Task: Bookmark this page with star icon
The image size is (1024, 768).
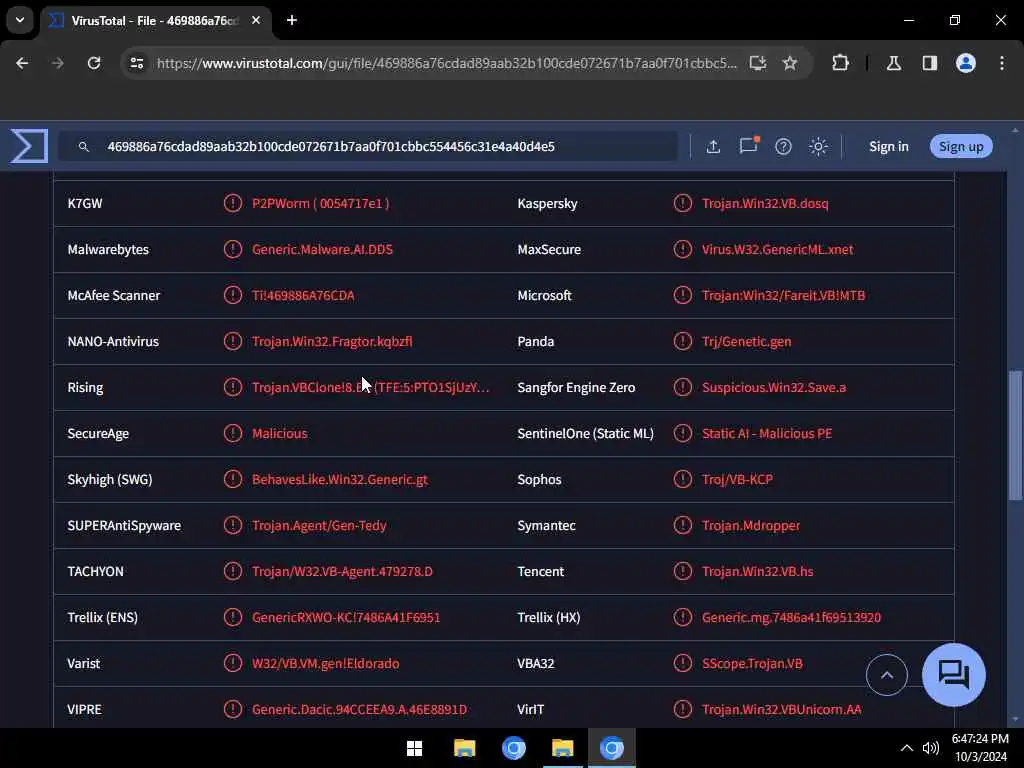Action: coord(790,63)
